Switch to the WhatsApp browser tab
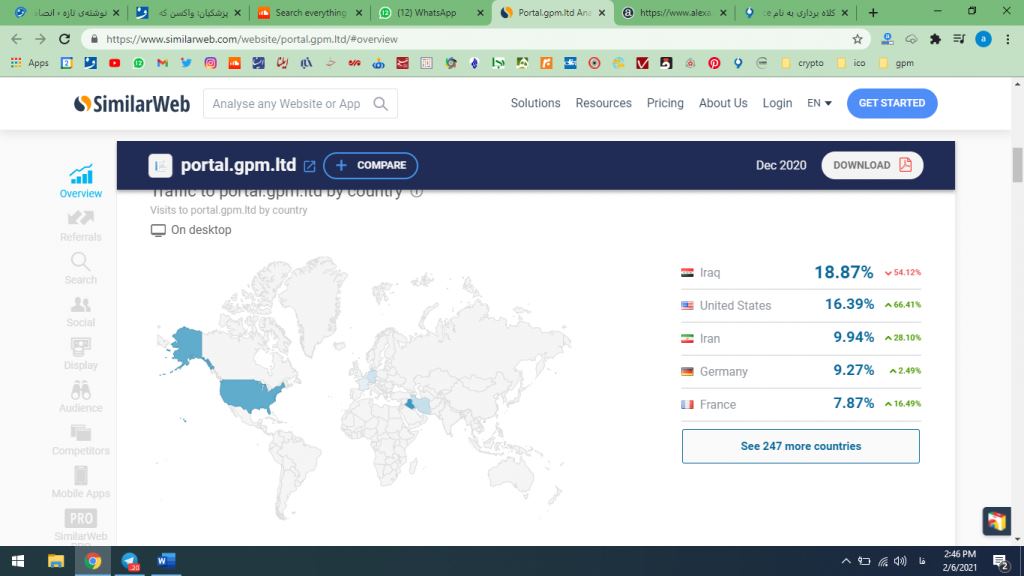This screenshot has width=1024, height=576. point(427,13)
